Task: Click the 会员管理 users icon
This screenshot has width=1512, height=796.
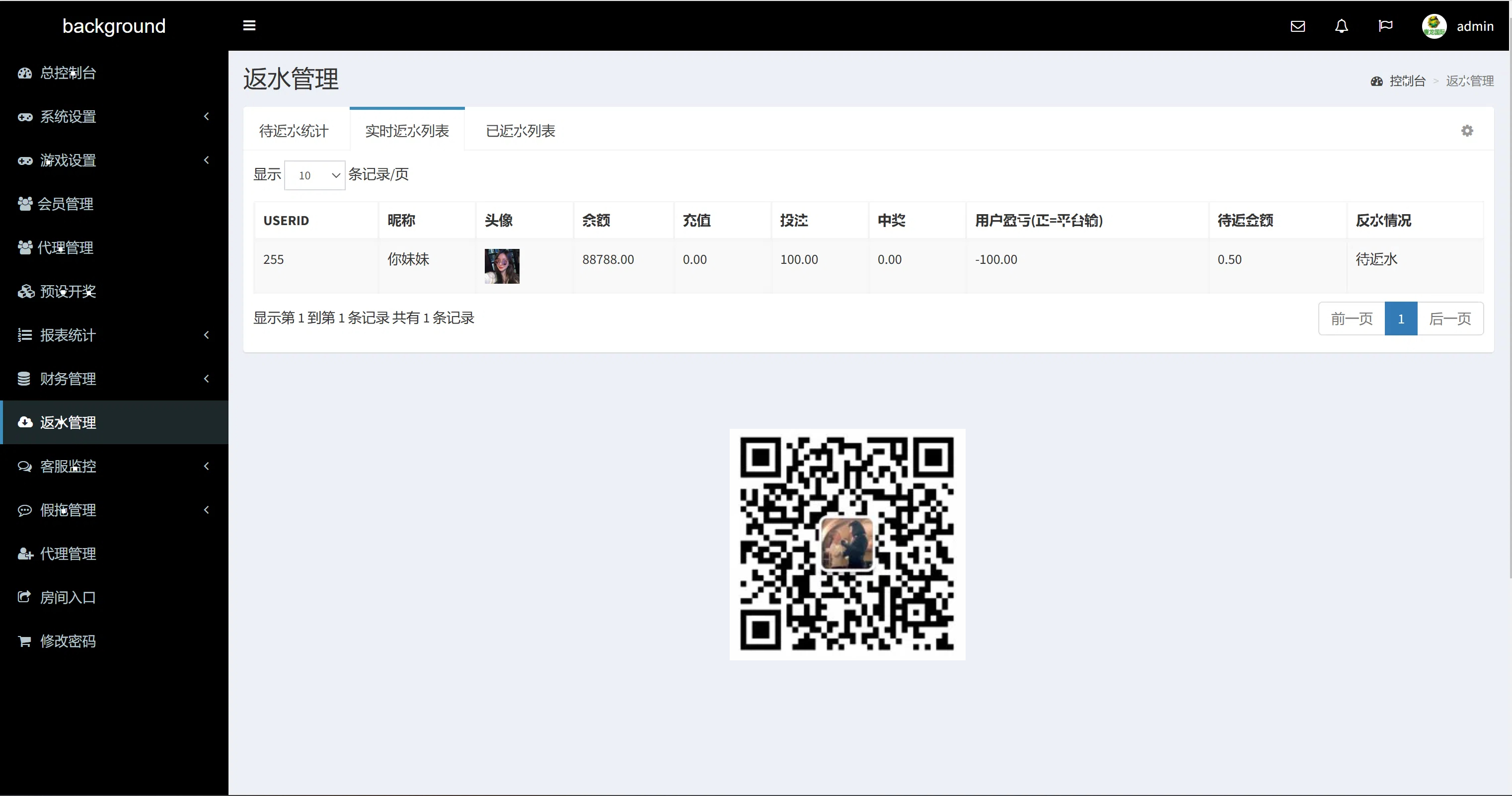Action: point(25,204)
